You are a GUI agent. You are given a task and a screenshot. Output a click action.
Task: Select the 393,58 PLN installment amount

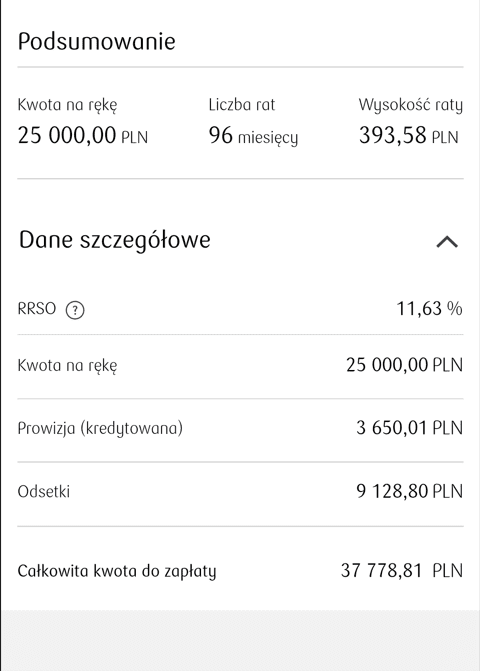tap(409, 135)
